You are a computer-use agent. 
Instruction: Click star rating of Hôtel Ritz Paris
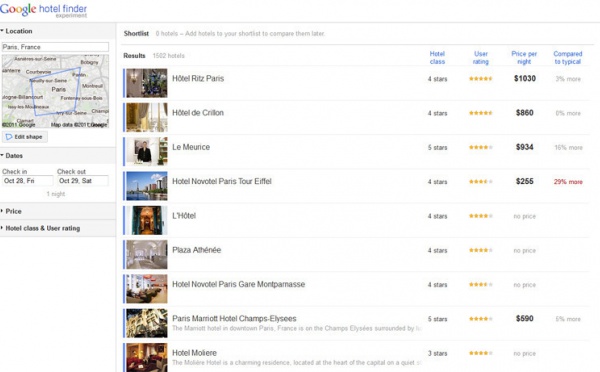[x=481, y=79]
